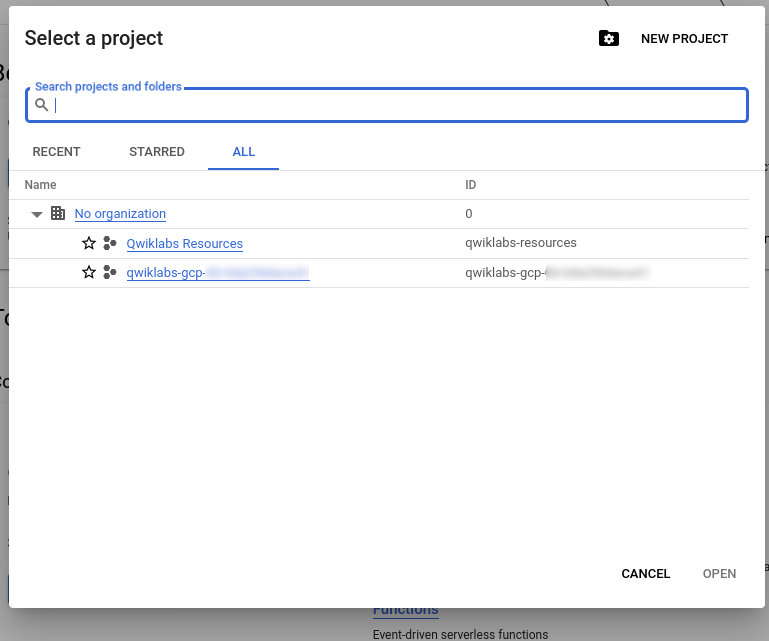
Task: Focus the Search projects and folders field
Action: click(x=387, y=105)
